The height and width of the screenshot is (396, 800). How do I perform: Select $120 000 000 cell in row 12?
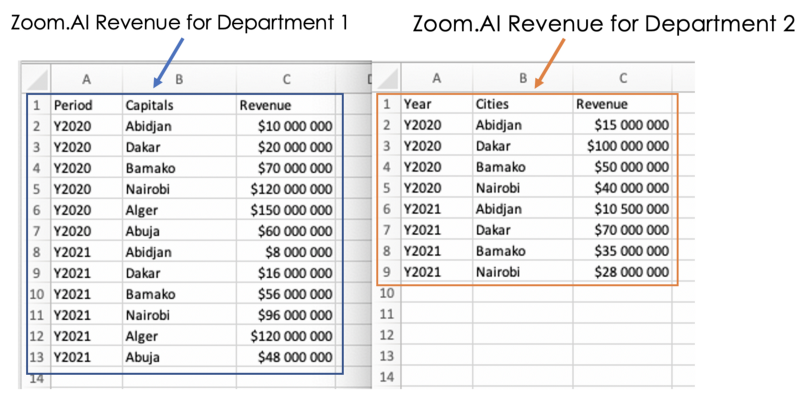[x=286, y=336]
